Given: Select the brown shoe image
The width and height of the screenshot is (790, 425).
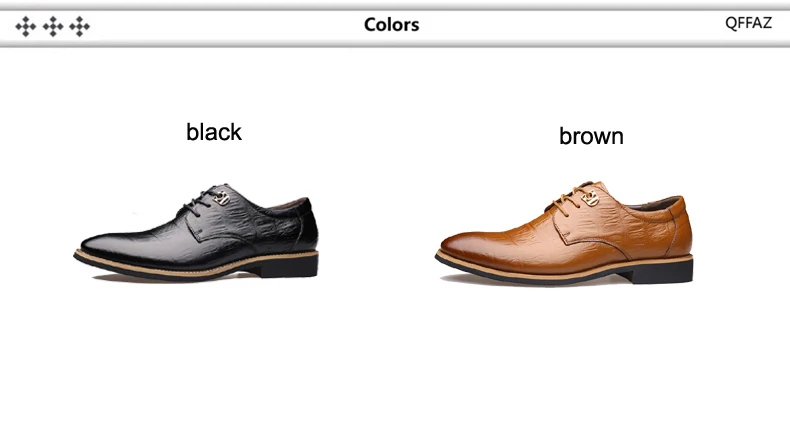Looking at the screenshot, I should pyautogui.click(x=564, y=234).
